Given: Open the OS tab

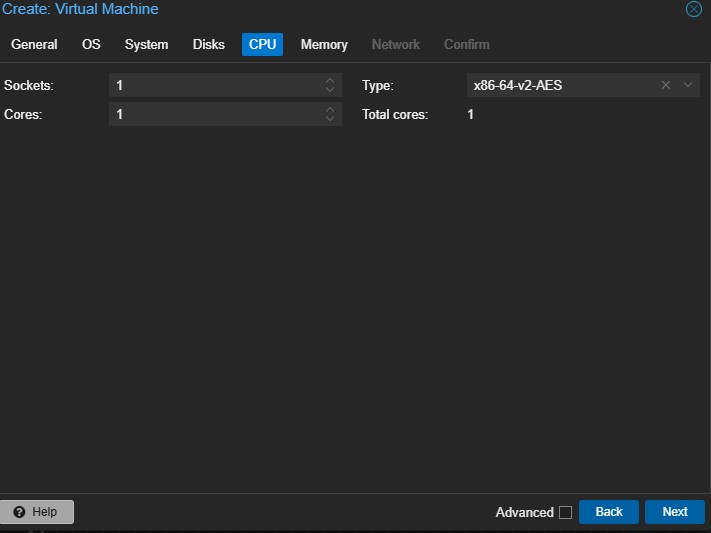Looking at the screenshot, I should tap(91, 44).
